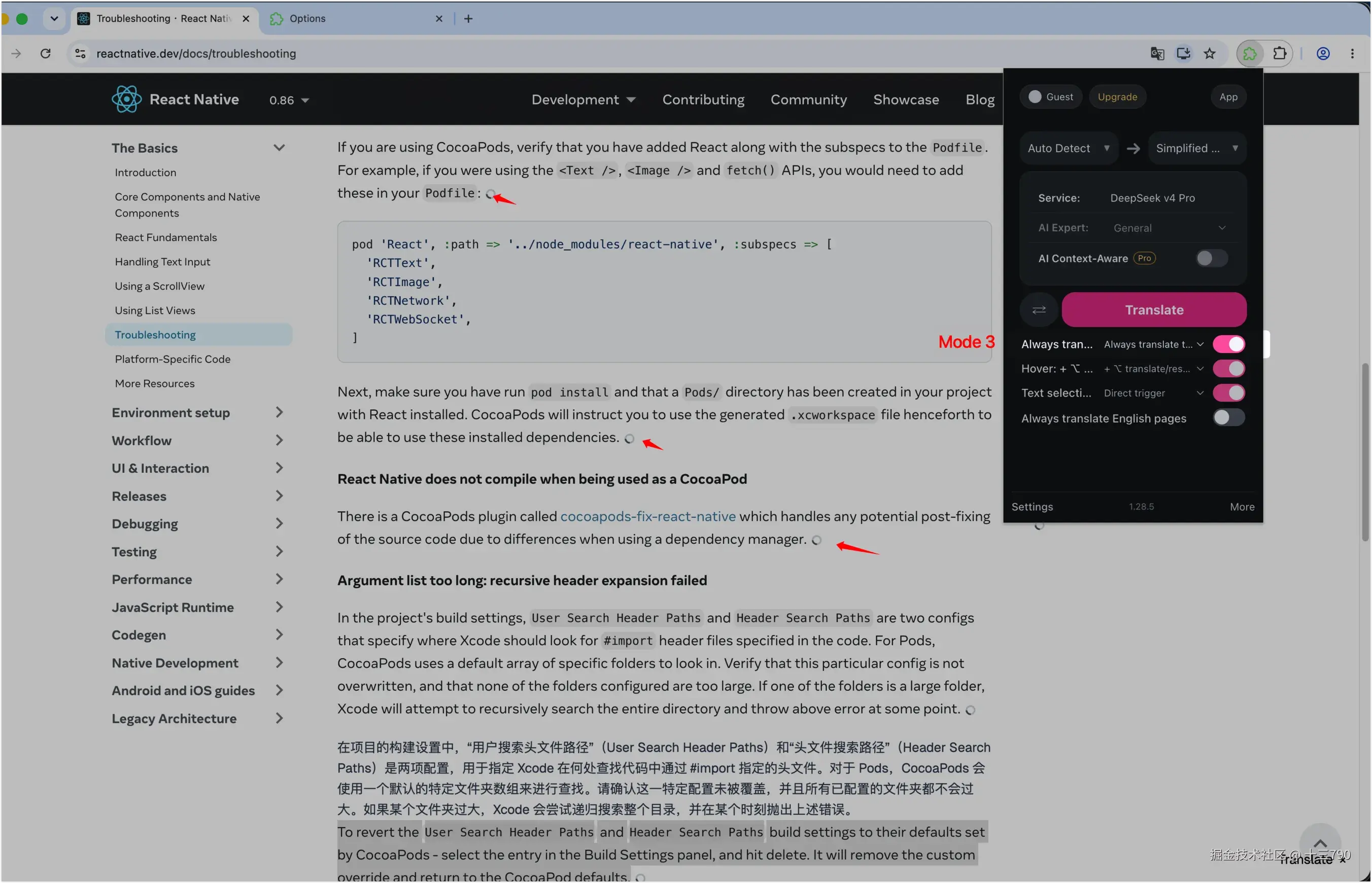1372x883 pixels.
Task: Close the Options tab
Action: (x=439, y=19)
